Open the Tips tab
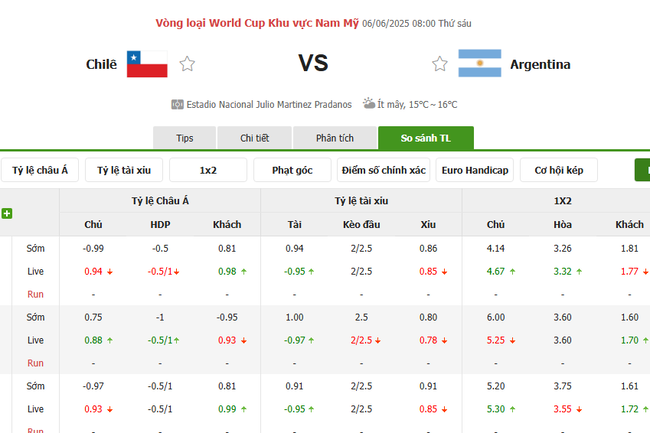Image resolution: width=650 pixels, height=433 pixels. pyautogui.click(x=185, y=138)
